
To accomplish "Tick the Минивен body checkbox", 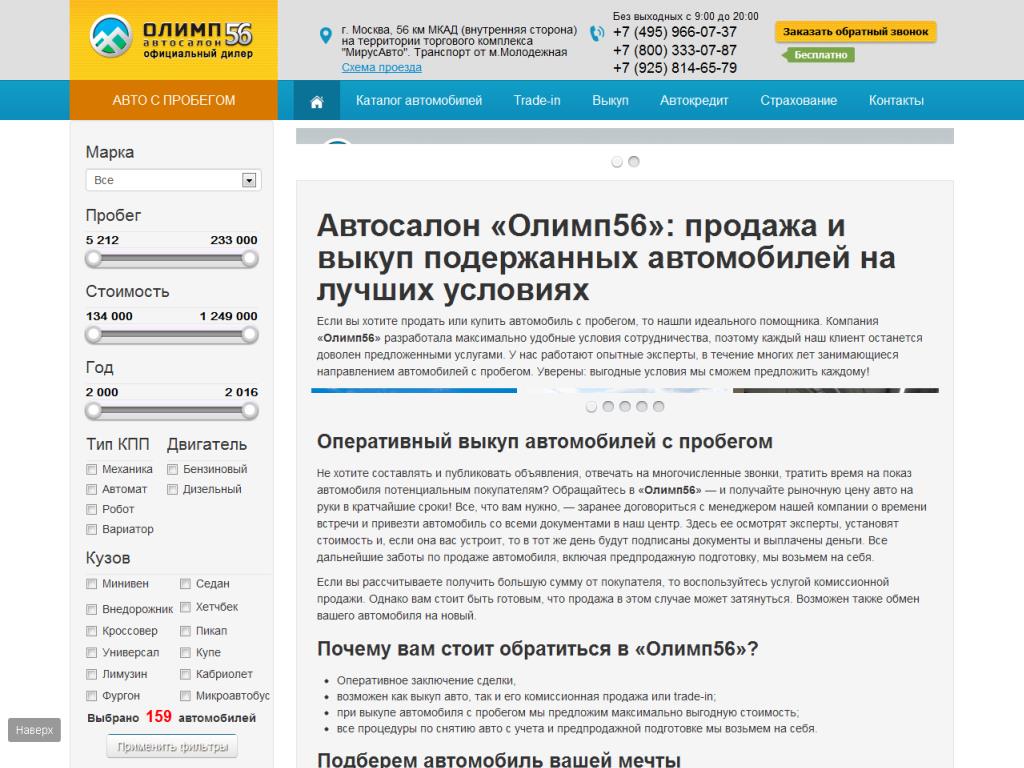I will (91, 584).
